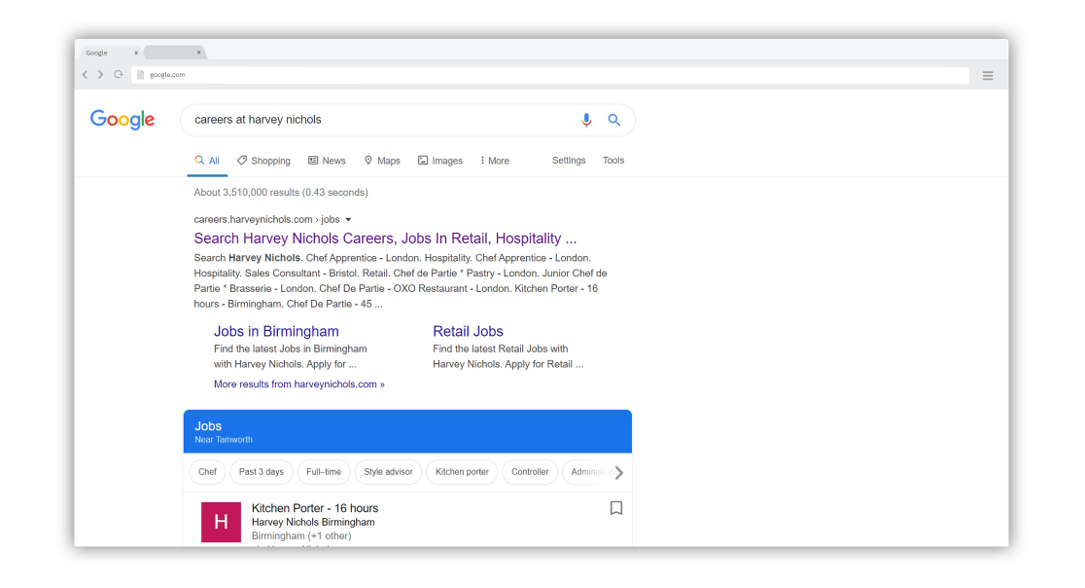1085x588 pixels.
Task: Reload the page with refresh icon
Action: (x=118, y=75)
